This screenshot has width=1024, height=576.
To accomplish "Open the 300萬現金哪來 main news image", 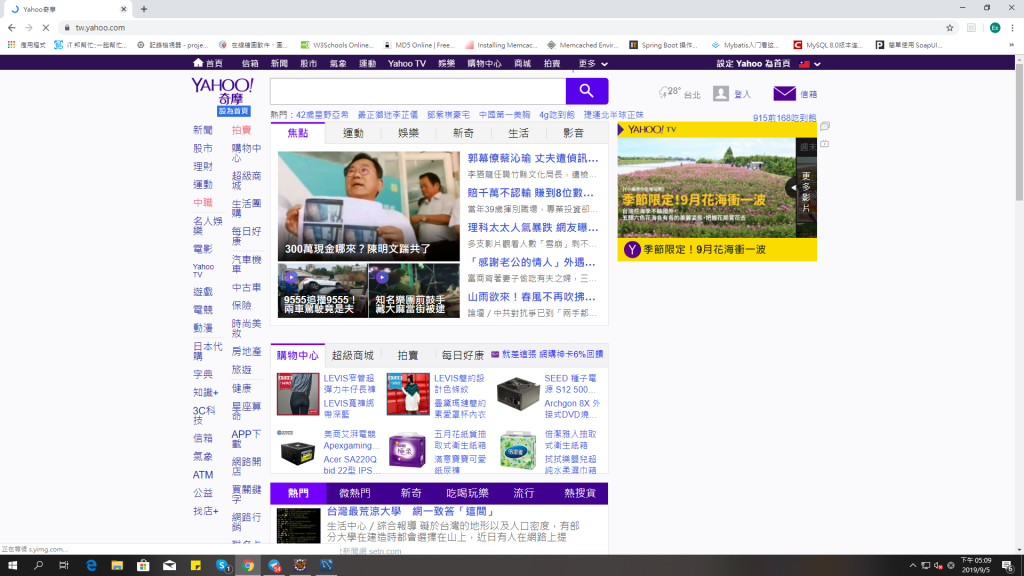I will click(x=369, y=206).
